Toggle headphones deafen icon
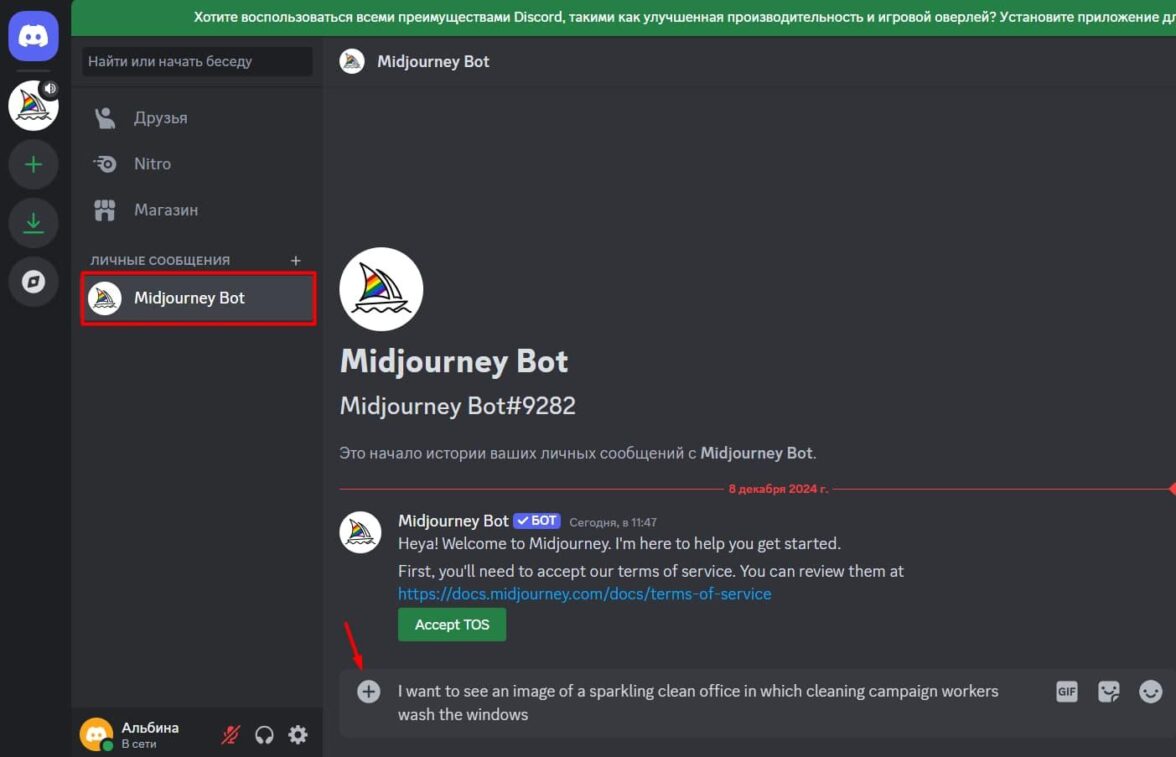The image size is (1176, 757). click(264, 734)
